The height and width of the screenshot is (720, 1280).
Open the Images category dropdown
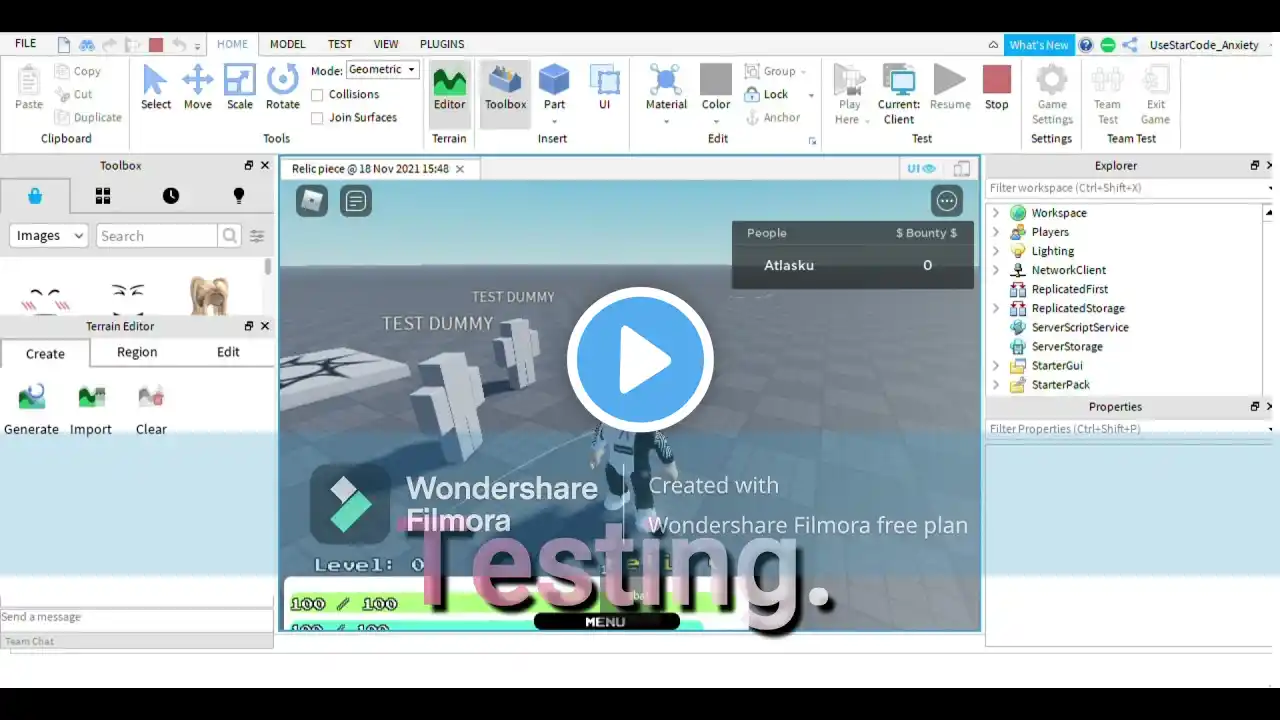50,236
